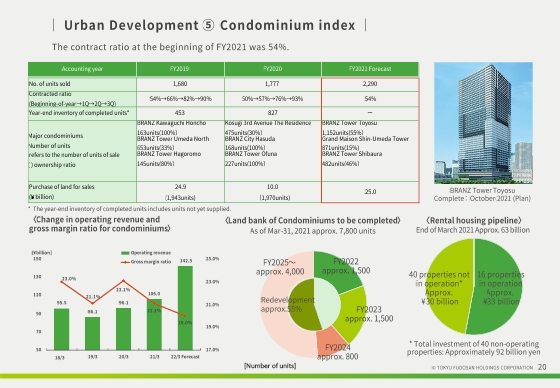Click the '(1,970units)' cell
The width and height of the screenshot is (560, 388).
click(x=275, y=198)
